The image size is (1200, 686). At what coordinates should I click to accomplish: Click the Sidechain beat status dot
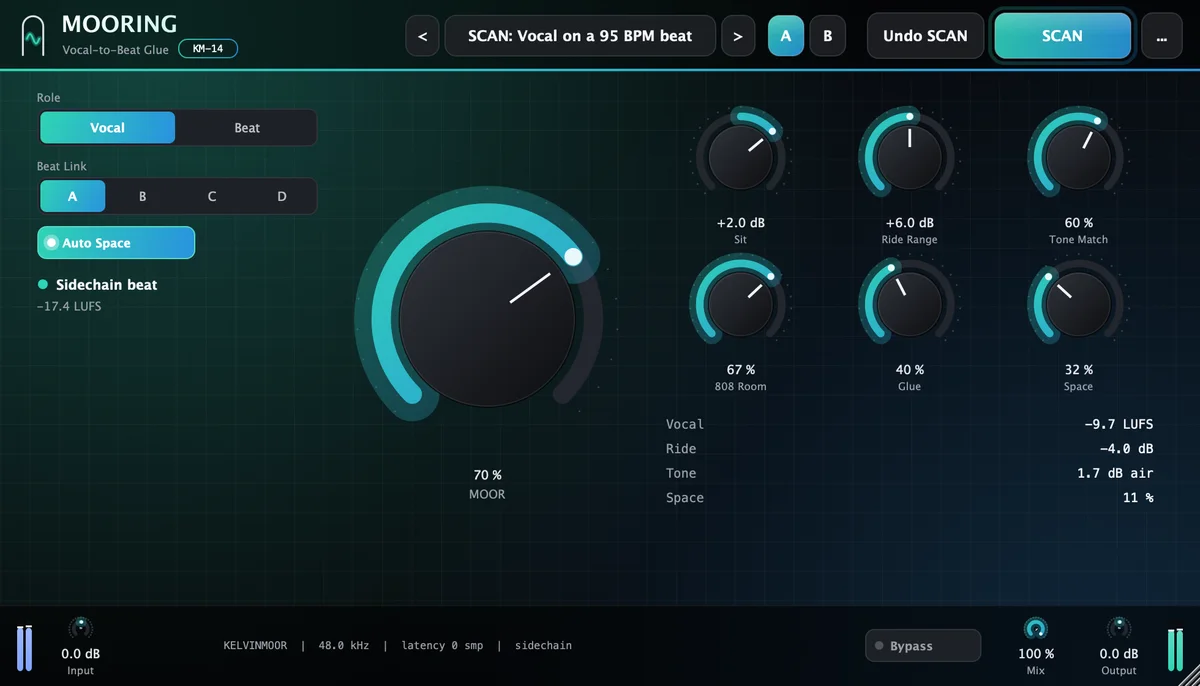point(43,285)
